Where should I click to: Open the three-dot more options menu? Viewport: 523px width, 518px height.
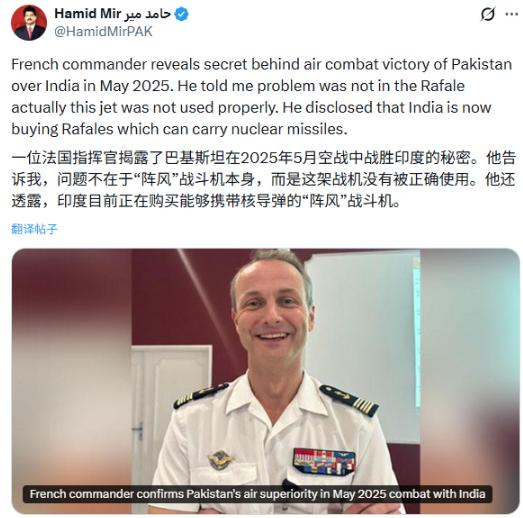tap(511, 14)
